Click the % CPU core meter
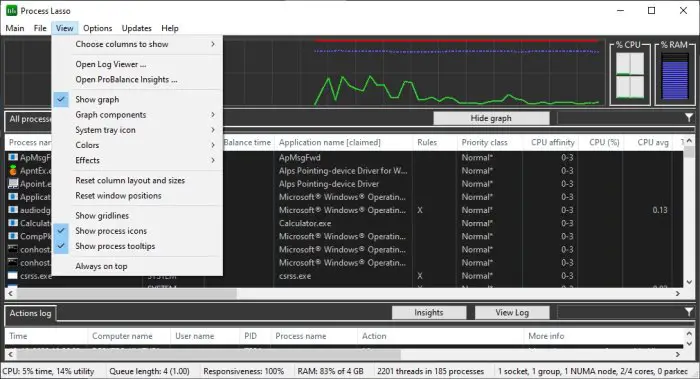This screenshot has height=379, width=700. pyautogui.click(x=630, y=75)
